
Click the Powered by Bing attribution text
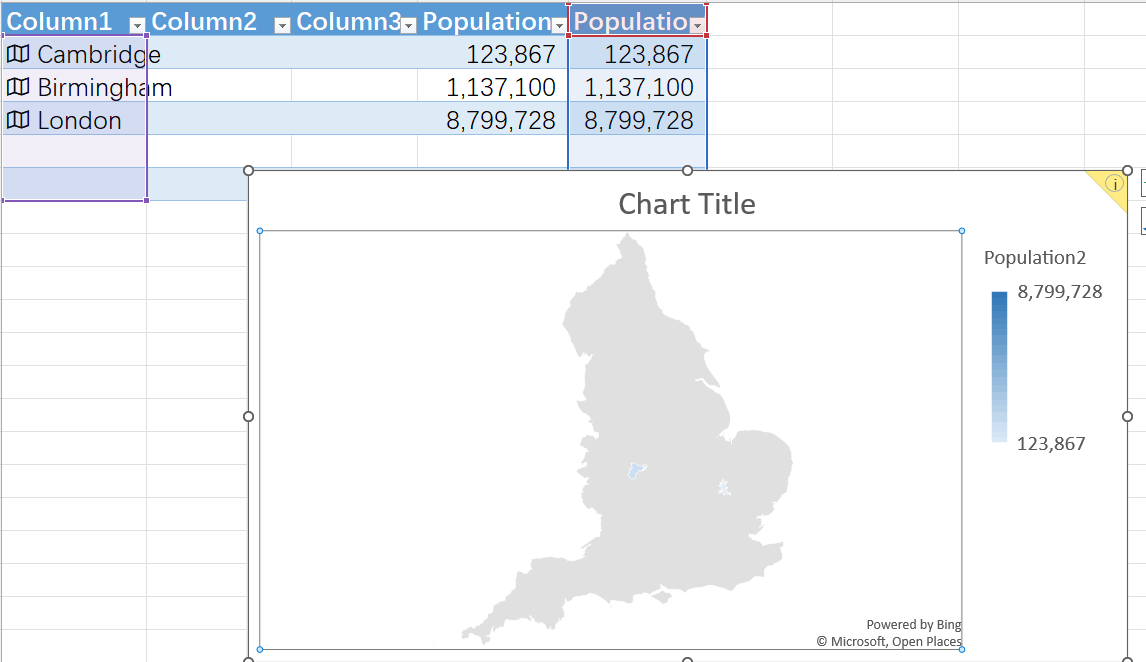pyautogui.click(x=914, y=625)
